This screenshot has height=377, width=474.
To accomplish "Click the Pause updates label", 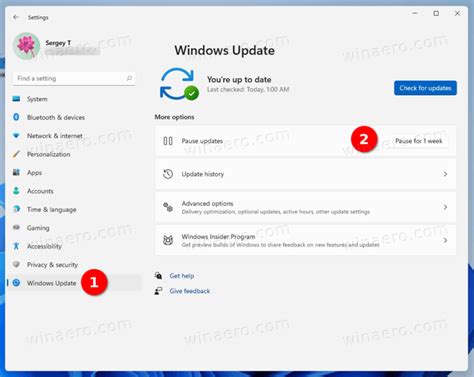I will (x=202, y=141).
